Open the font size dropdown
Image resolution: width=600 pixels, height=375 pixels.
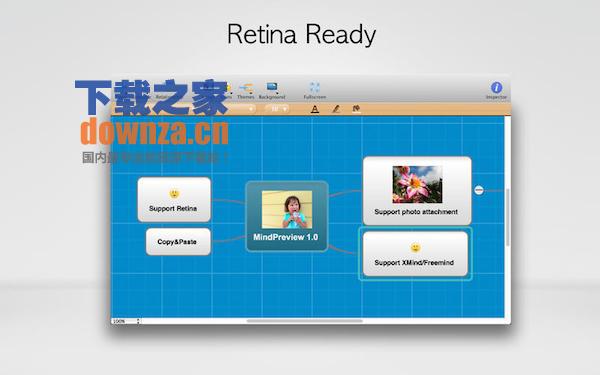tap(277, 109)
